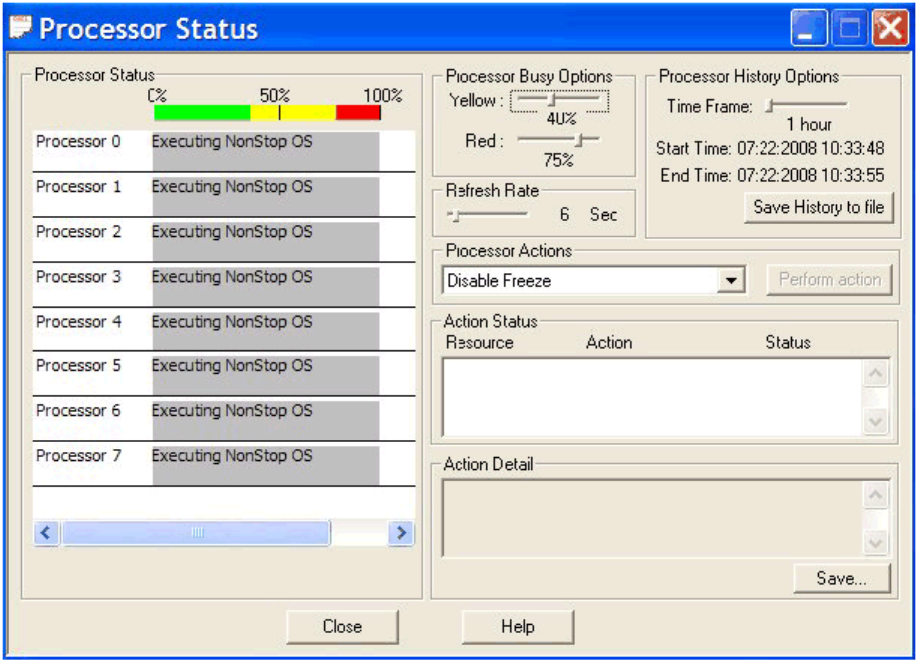Click Action Status scroll up arrow
Image resolution: width=920 pixels, height=663 pixels.
coord(875,374)
